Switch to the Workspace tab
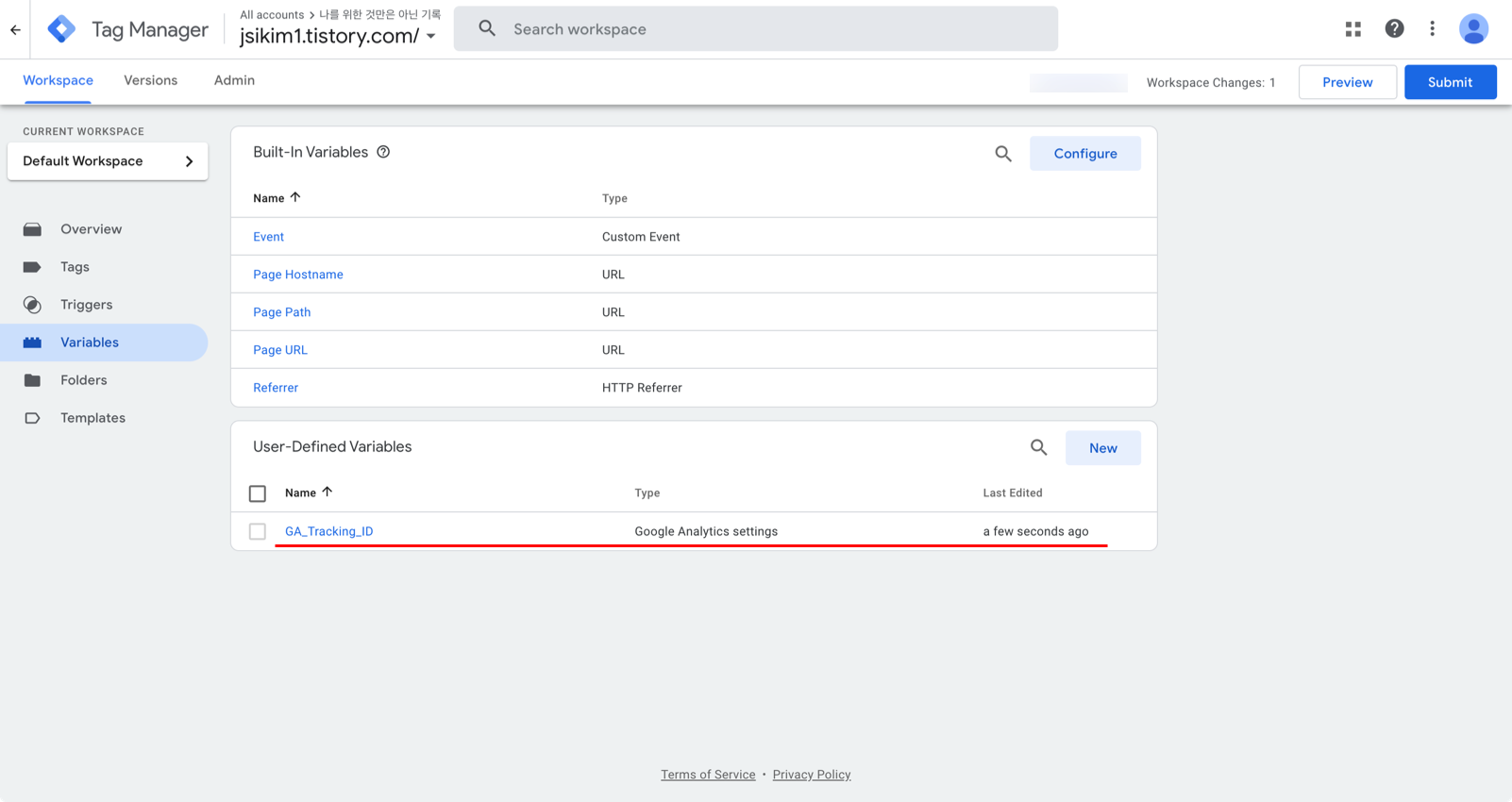The height and width of the screenshot is (802, 1512). (58, 81)
